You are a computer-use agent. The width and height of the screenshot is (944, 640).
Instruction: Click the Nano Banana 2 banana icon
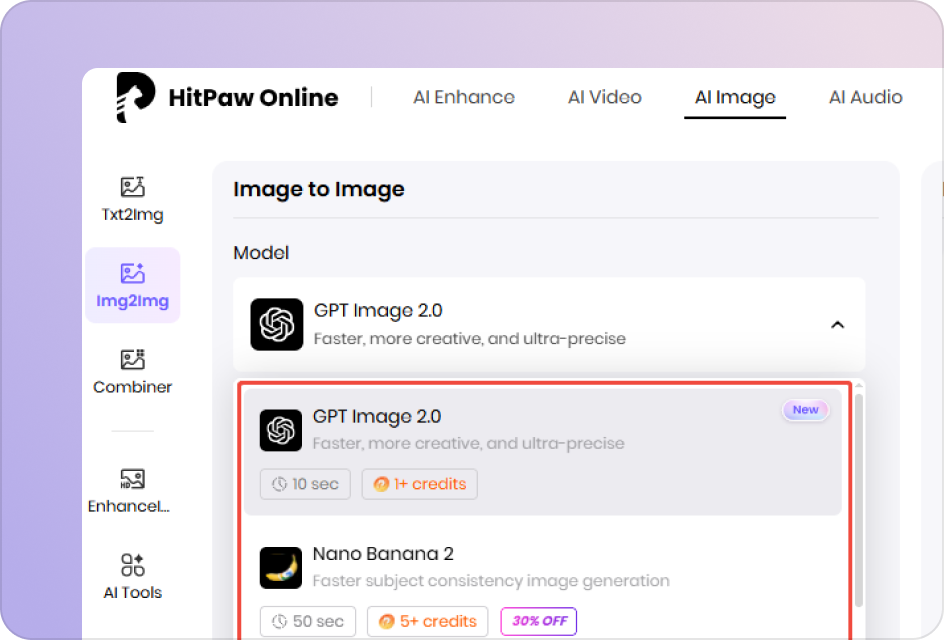pos(281,567)
